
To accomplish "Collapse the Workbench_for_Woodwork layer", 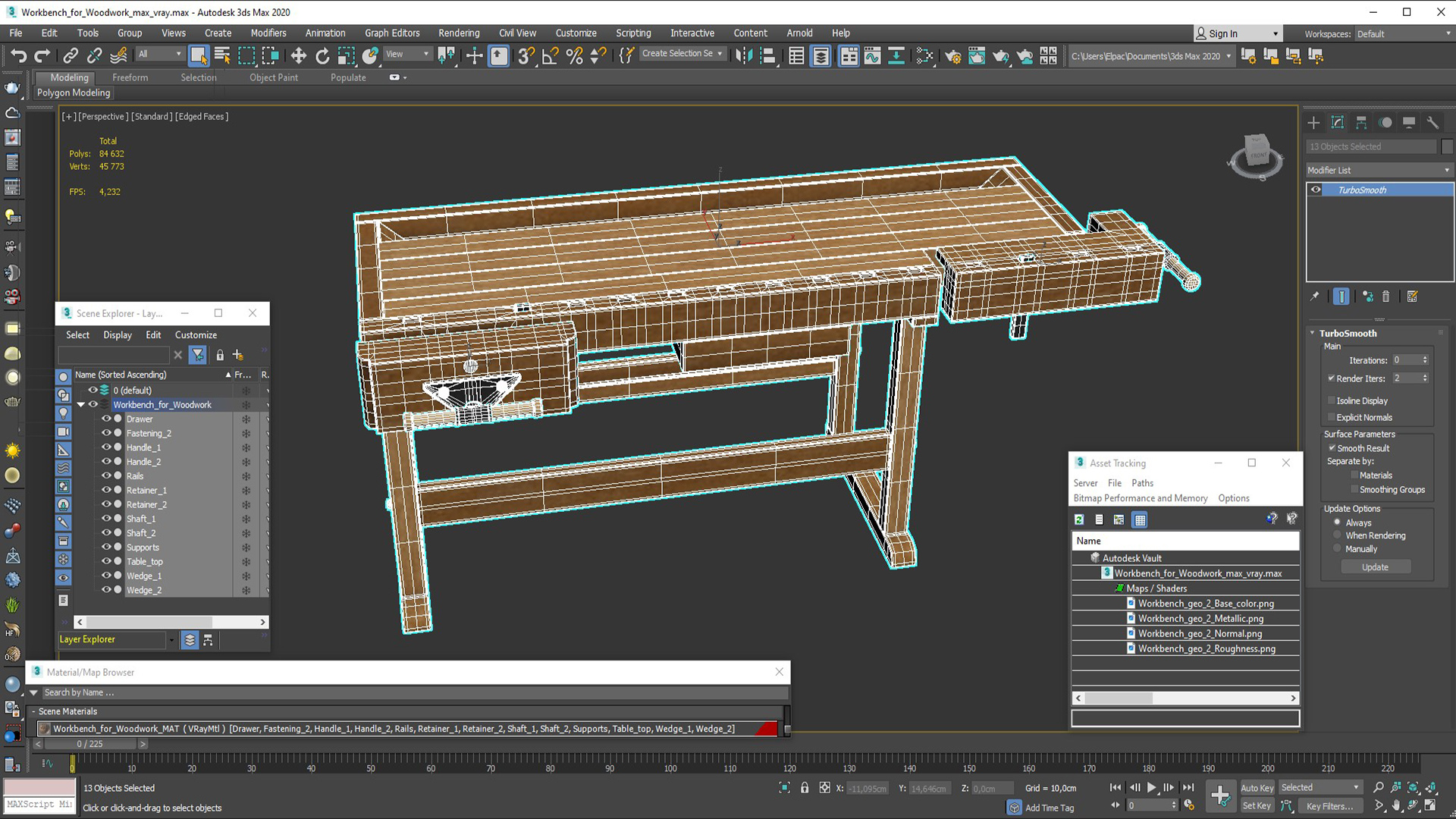I will point(81,405).
